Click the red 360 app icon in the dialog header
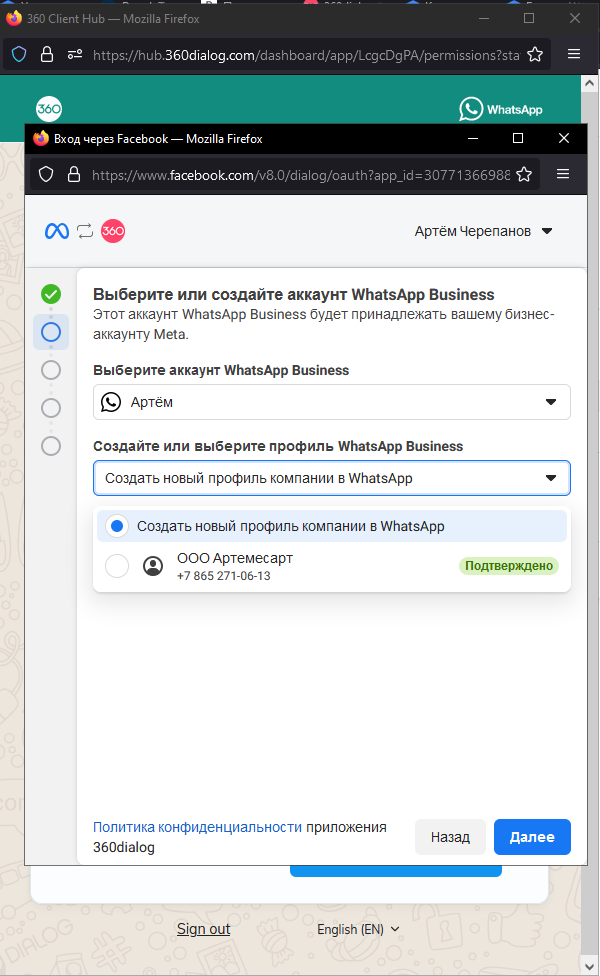This screenshot has width=600, height=976. (113, 231)
